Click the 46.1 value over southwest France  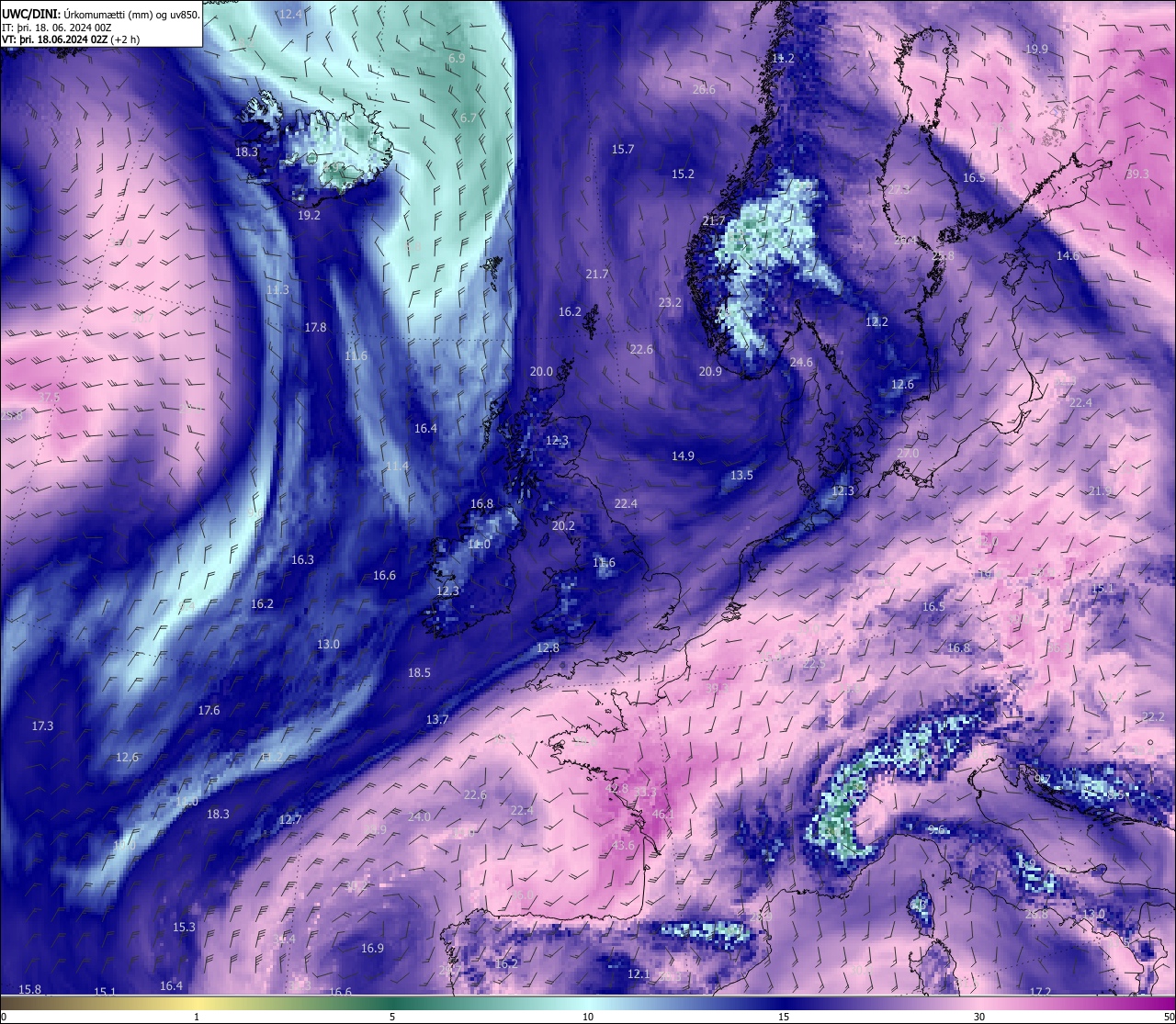(662, 814)
